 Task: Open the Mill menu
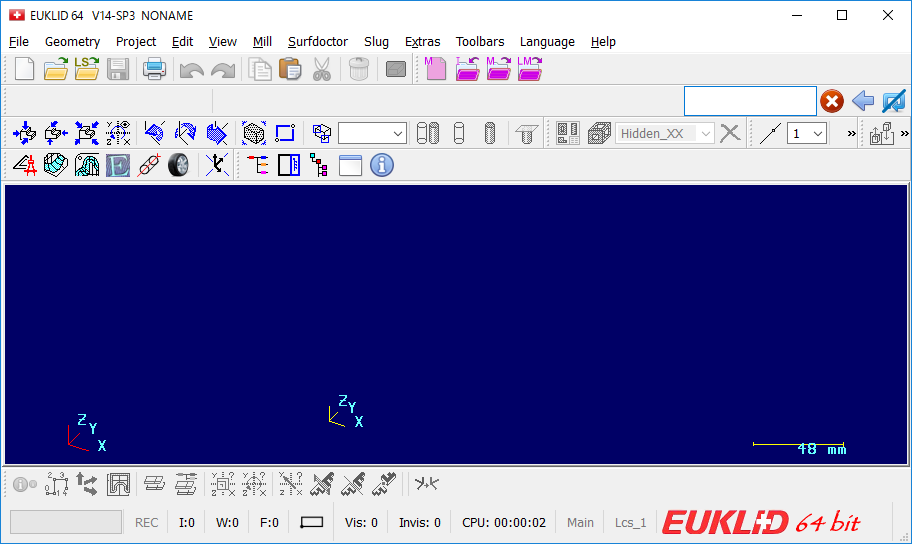262,41
